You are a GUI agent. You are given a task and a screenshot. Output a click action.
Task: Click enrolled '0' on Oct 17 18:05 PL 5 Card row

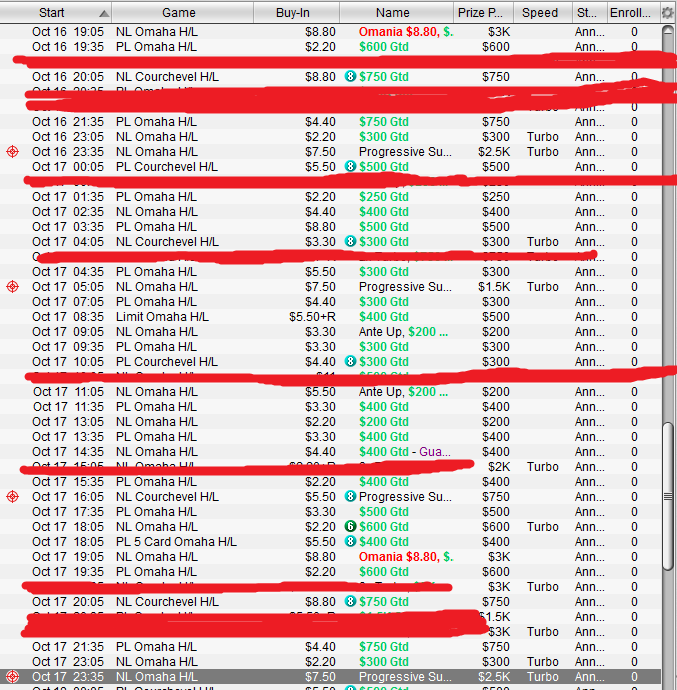[634, 542]
